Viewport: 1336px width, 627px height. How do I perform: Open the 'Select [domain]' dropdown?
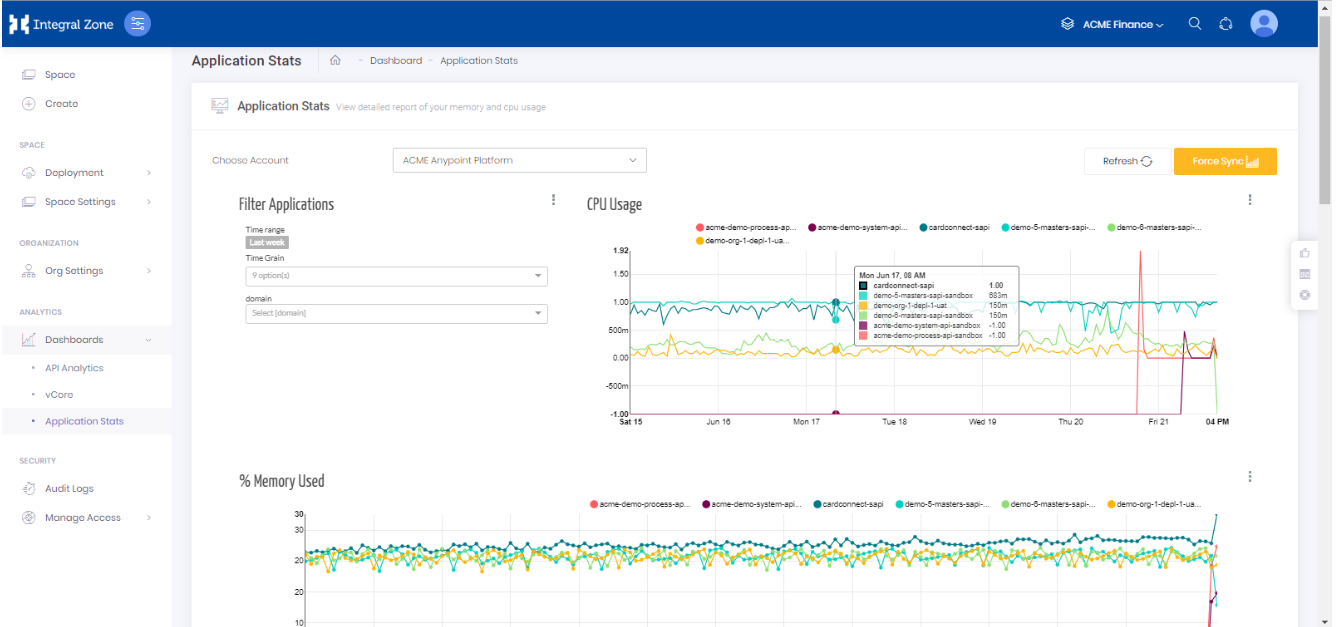click(397, 314)
